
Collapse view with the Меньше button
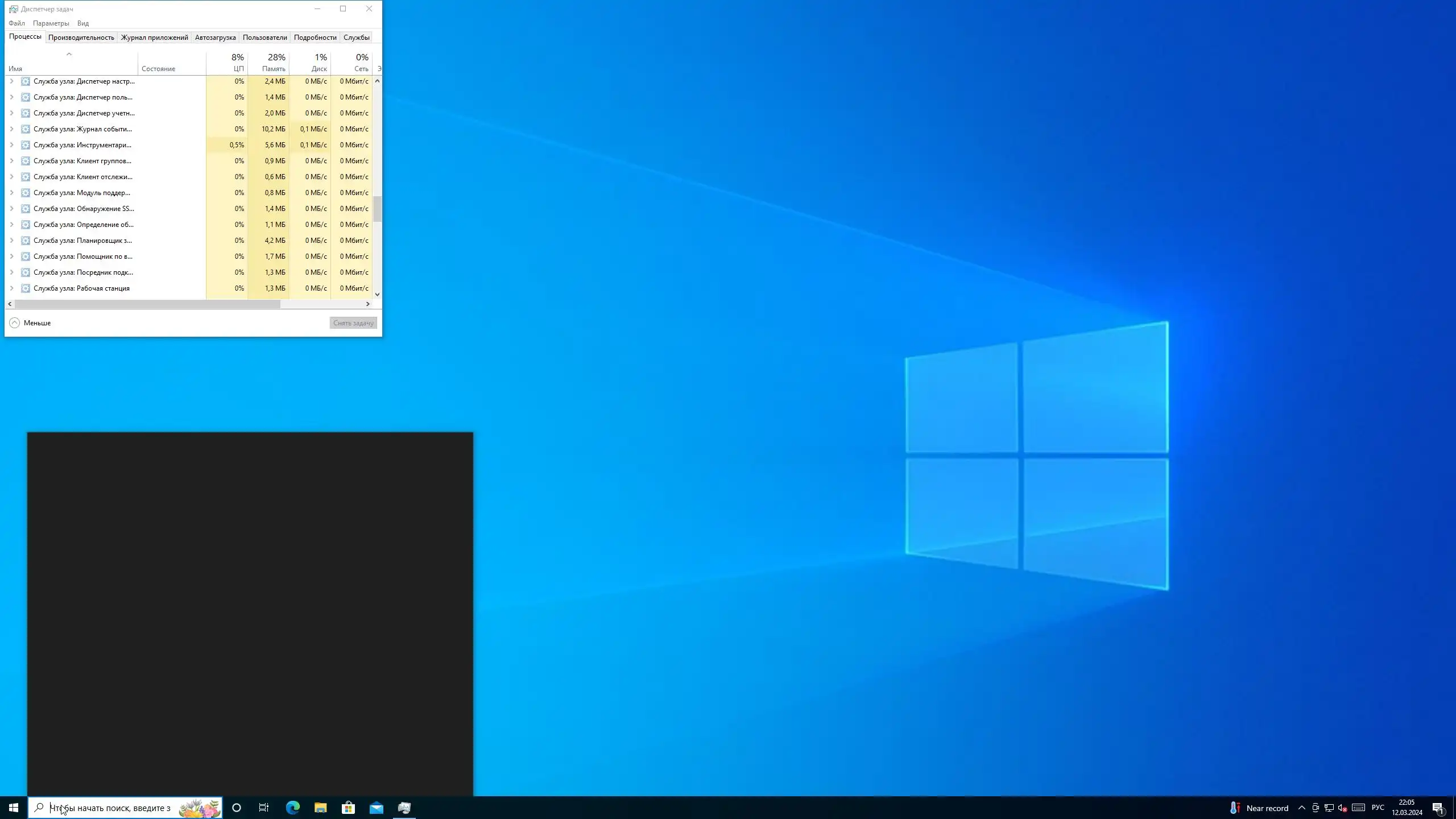(x=30, y=323)
